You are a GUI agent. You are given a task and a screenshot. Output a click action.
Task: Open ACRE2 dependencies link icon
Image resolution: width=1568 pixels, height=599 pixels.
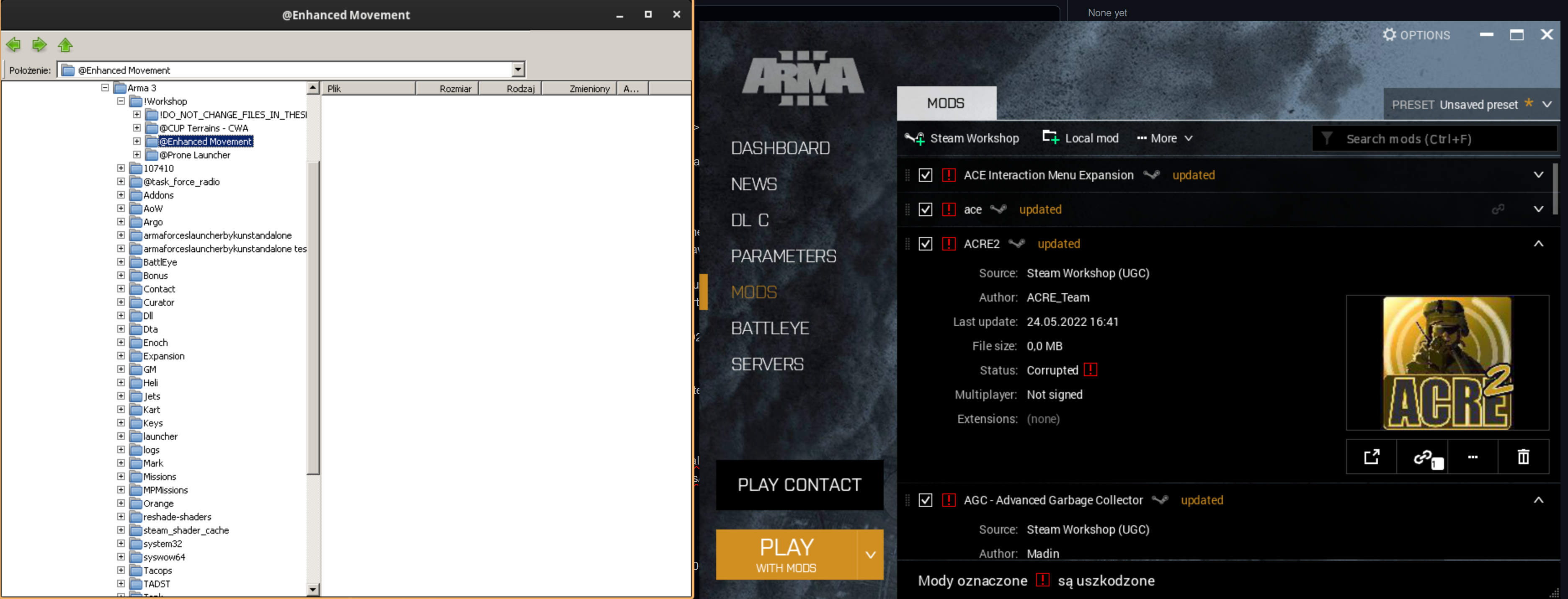tap(1423, 457)
